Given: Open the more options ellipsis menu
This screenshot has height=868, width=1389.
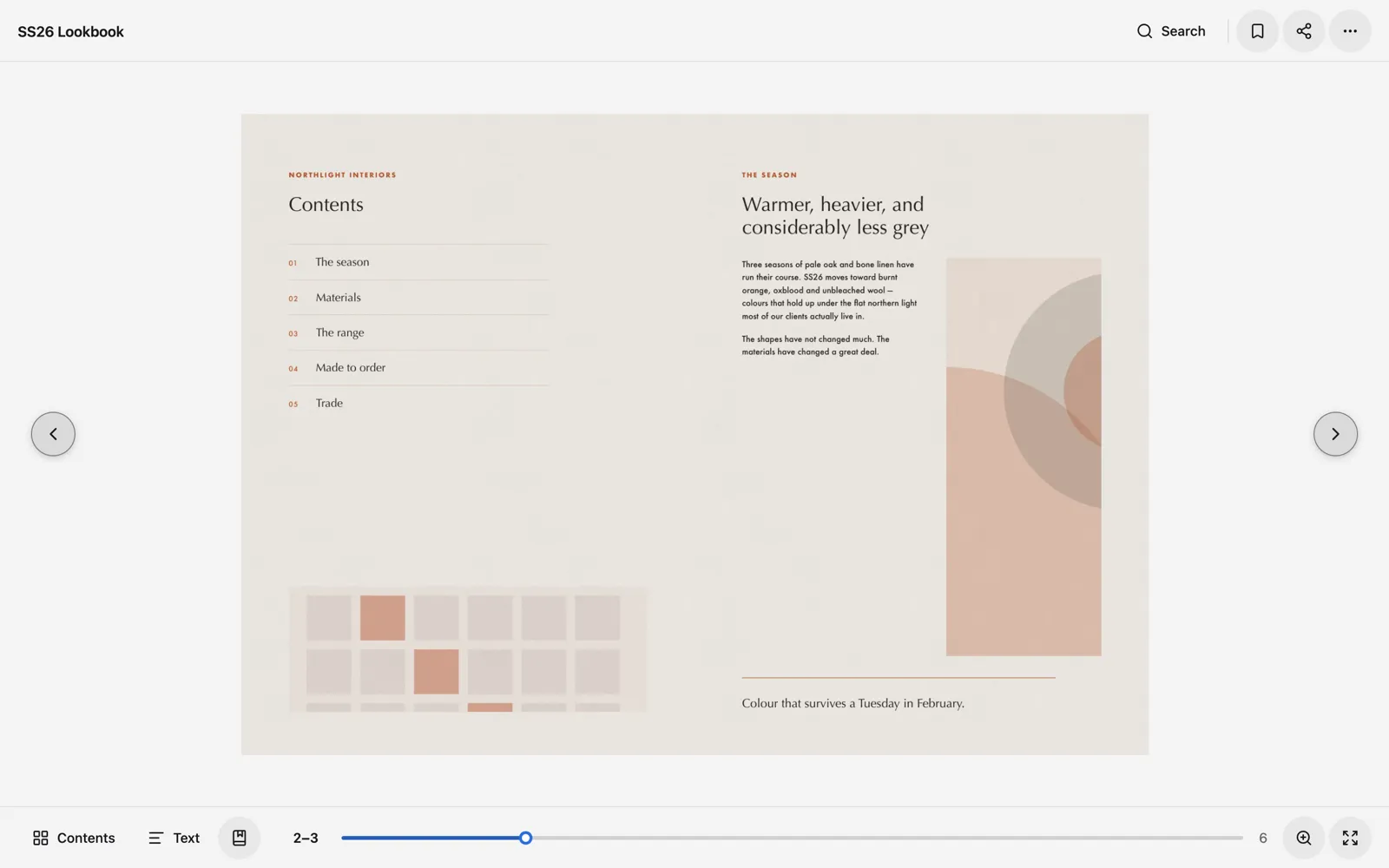Looking at the screenshot, I should pos(1350,31).
